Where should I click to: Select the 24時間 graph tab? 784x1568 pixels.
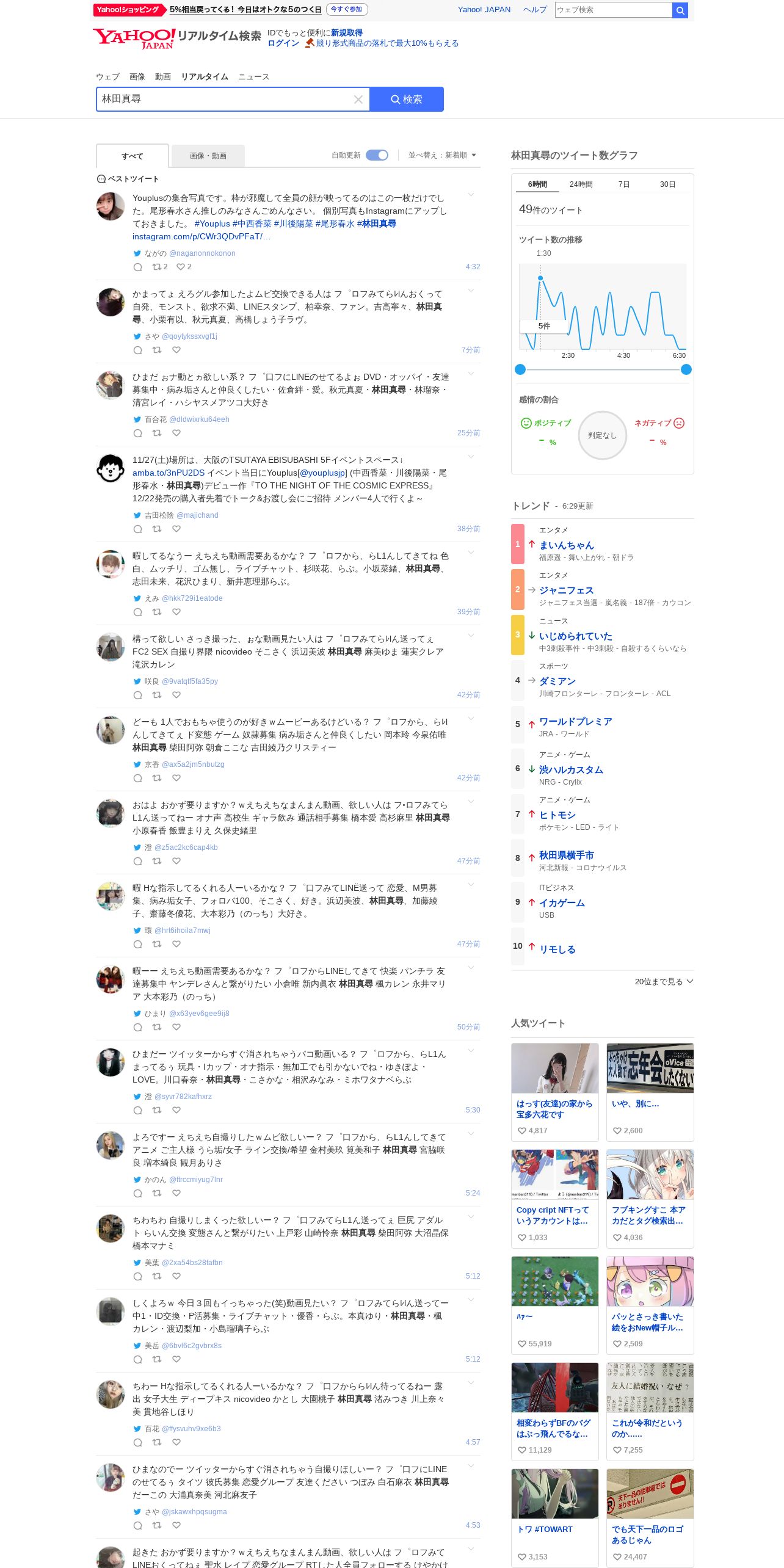581,184
